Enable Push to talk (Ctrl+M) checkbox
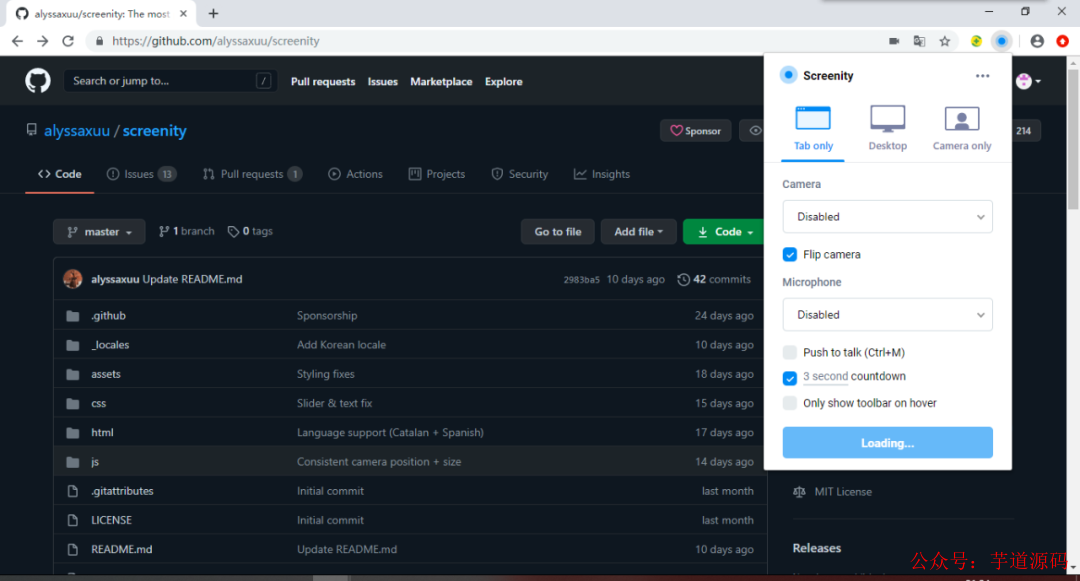The height and width of the screenshot is (581, 1080). point(790,352)
